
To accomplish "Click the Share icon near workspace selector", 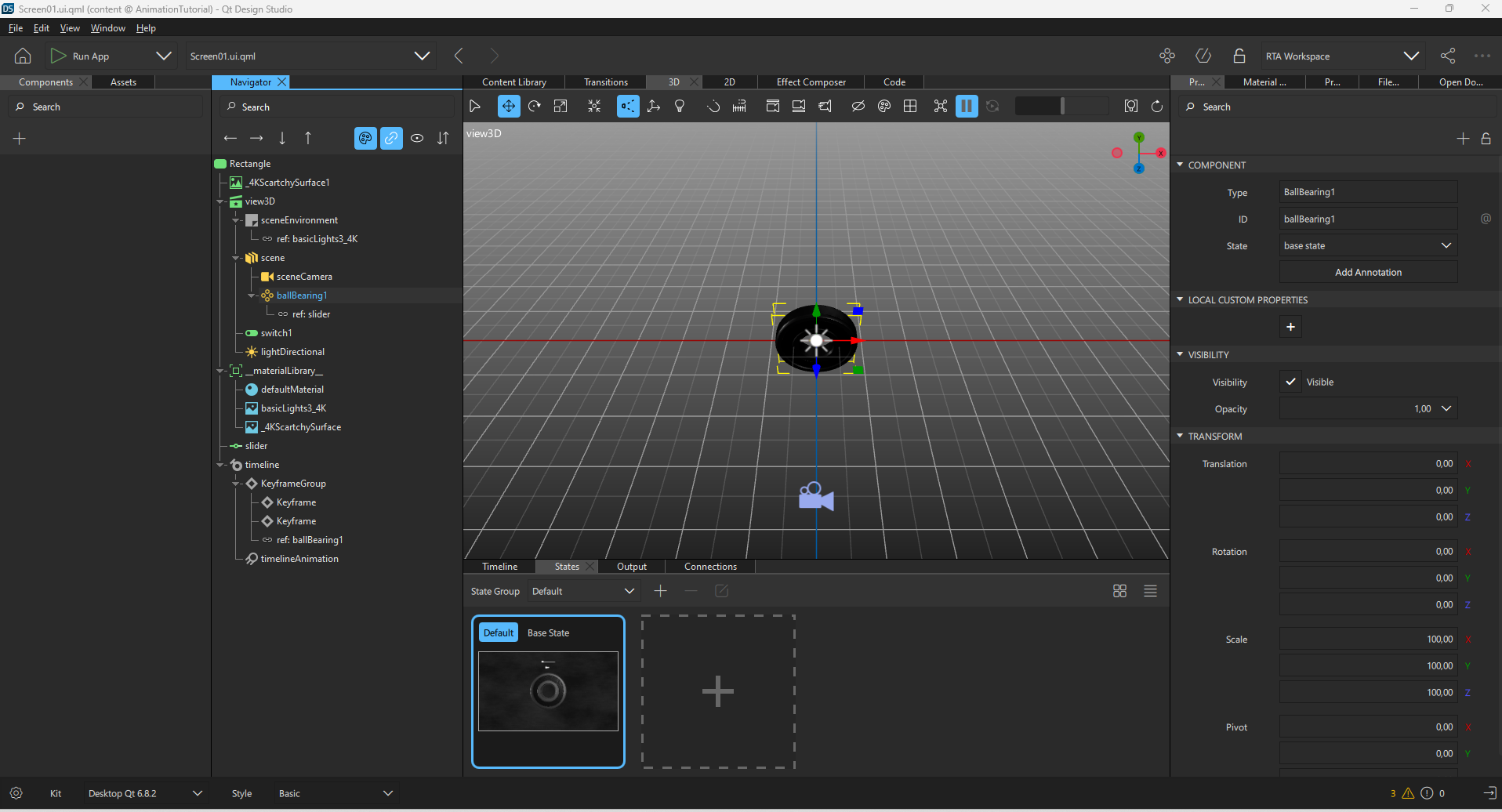I will (x=1448, y=56).
